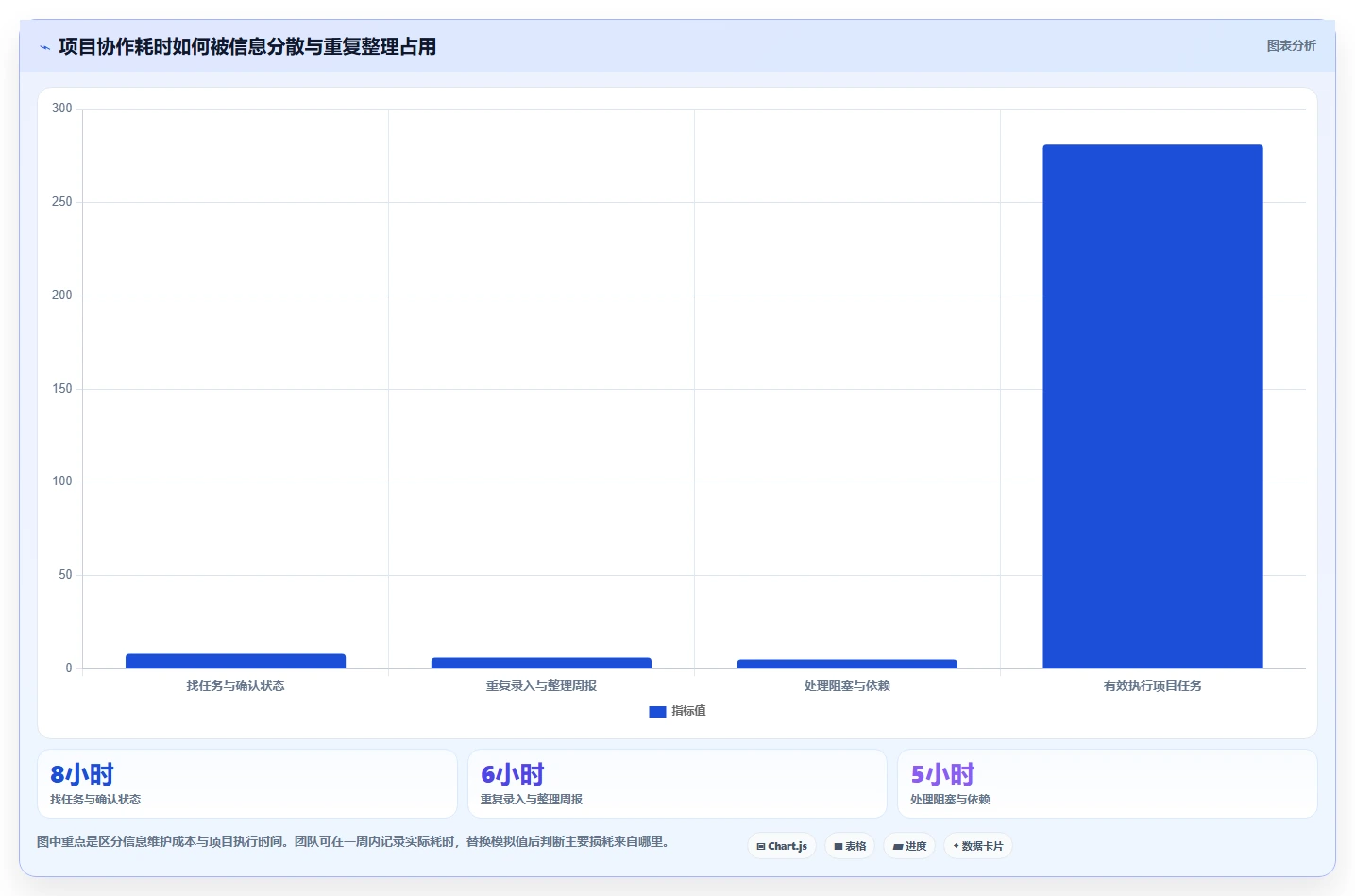Click the 表格 tag
The width and height of the screenshot is (1355, 896).
pos(850,846)
